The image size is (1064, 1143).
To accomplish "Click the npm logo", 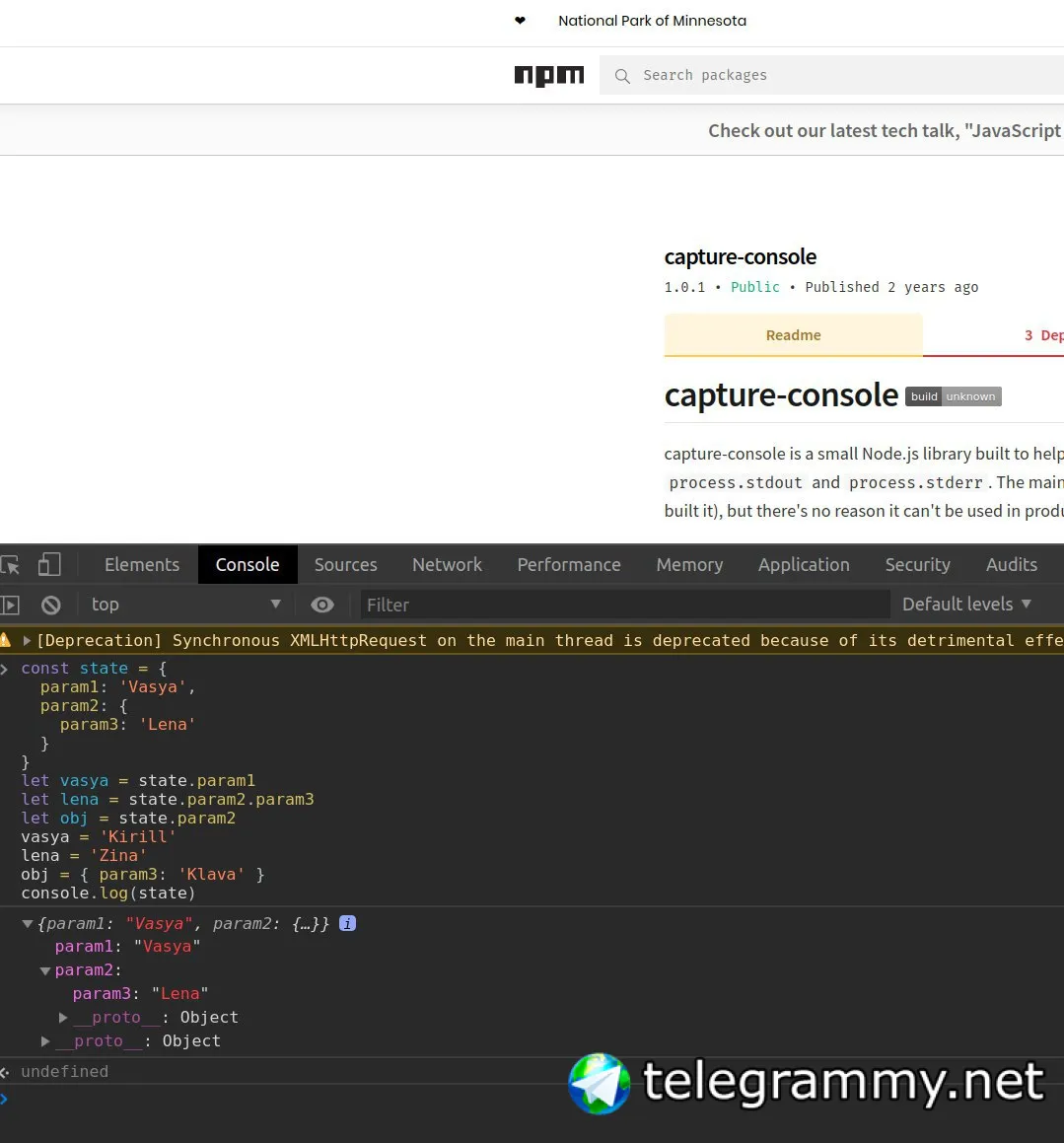I will (548, 75).
